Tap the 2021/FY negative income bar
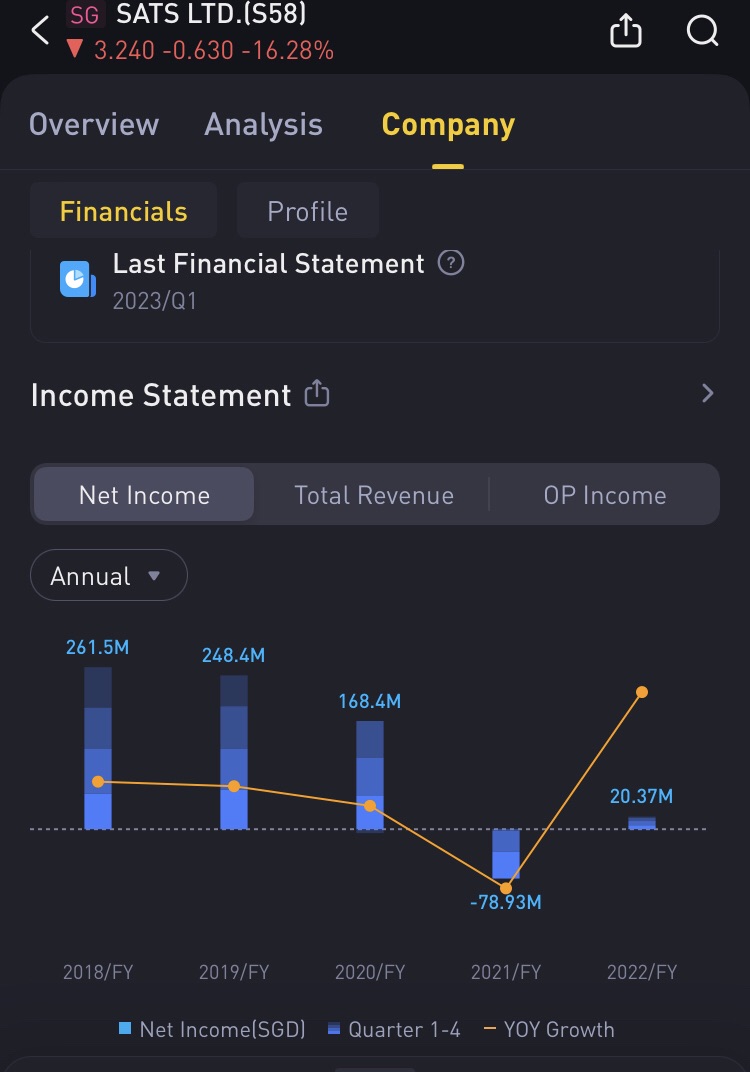Screen dimensions: 750x1072 point(506,853)
